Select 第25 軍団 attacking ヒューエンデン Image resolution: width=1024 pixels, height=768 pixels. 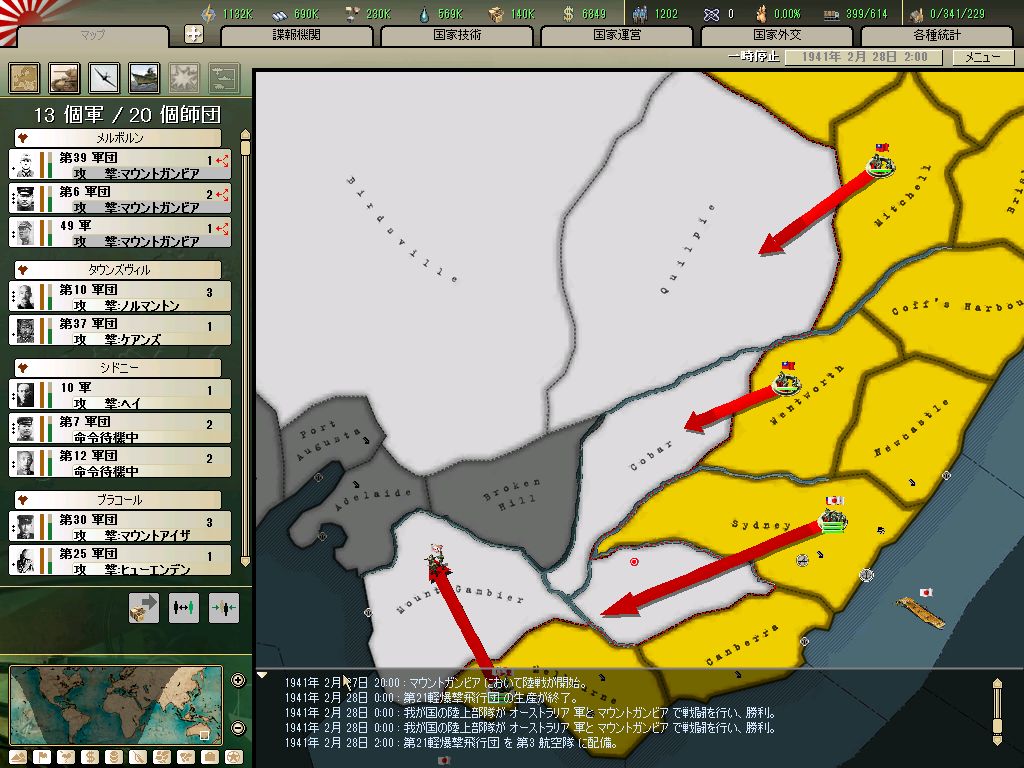coord(120,560)
